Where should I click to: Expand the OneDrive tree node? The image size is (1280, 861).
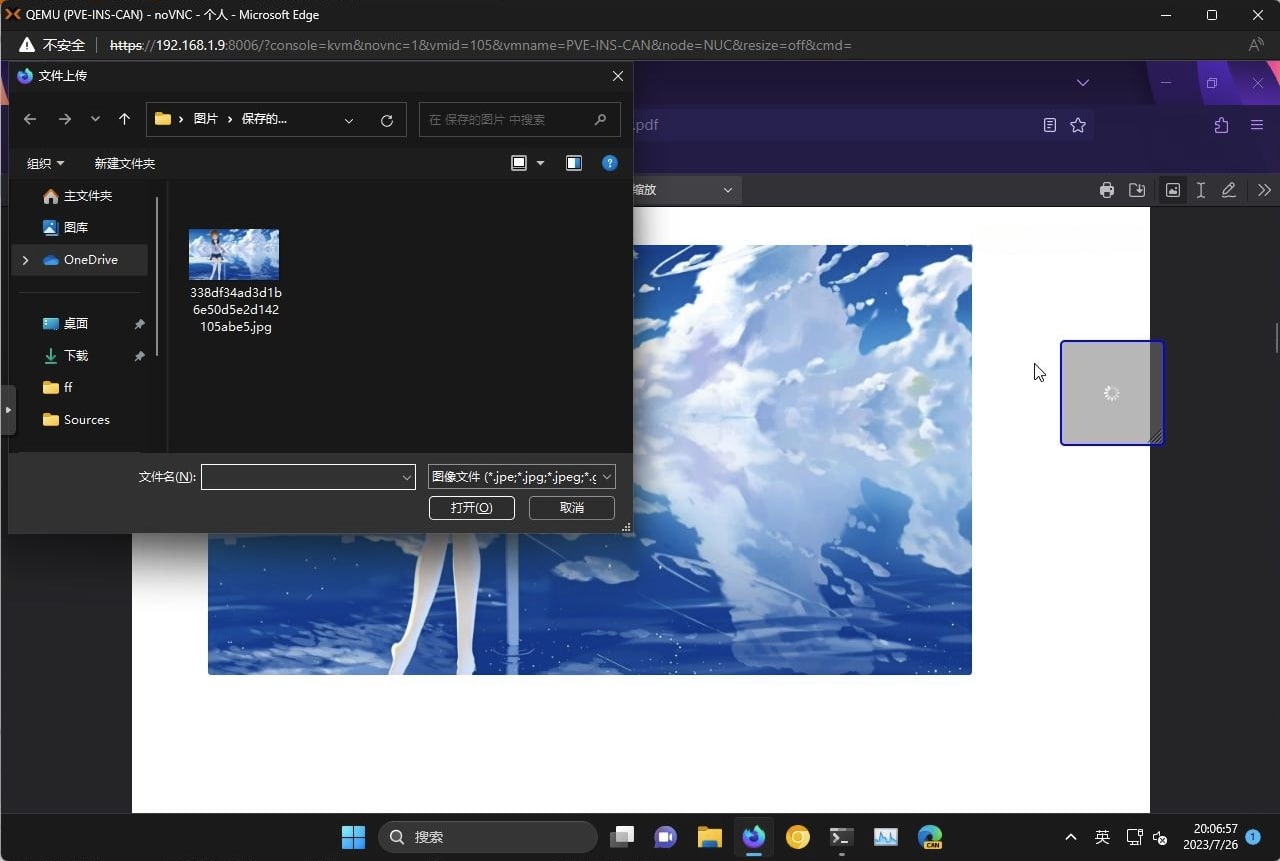(25, 260)
